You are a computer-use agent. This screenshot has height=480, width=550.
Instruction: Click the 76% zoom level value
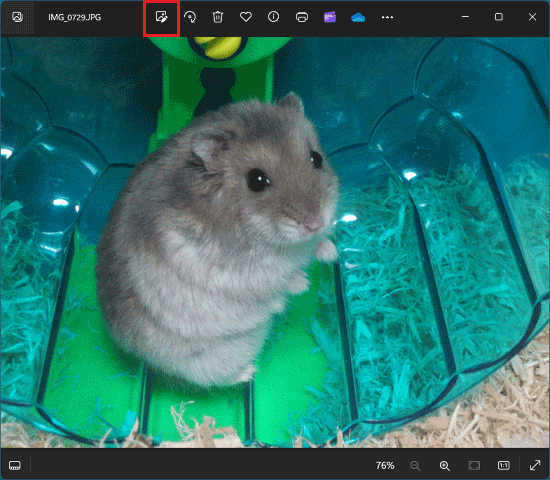click(385, 466)
